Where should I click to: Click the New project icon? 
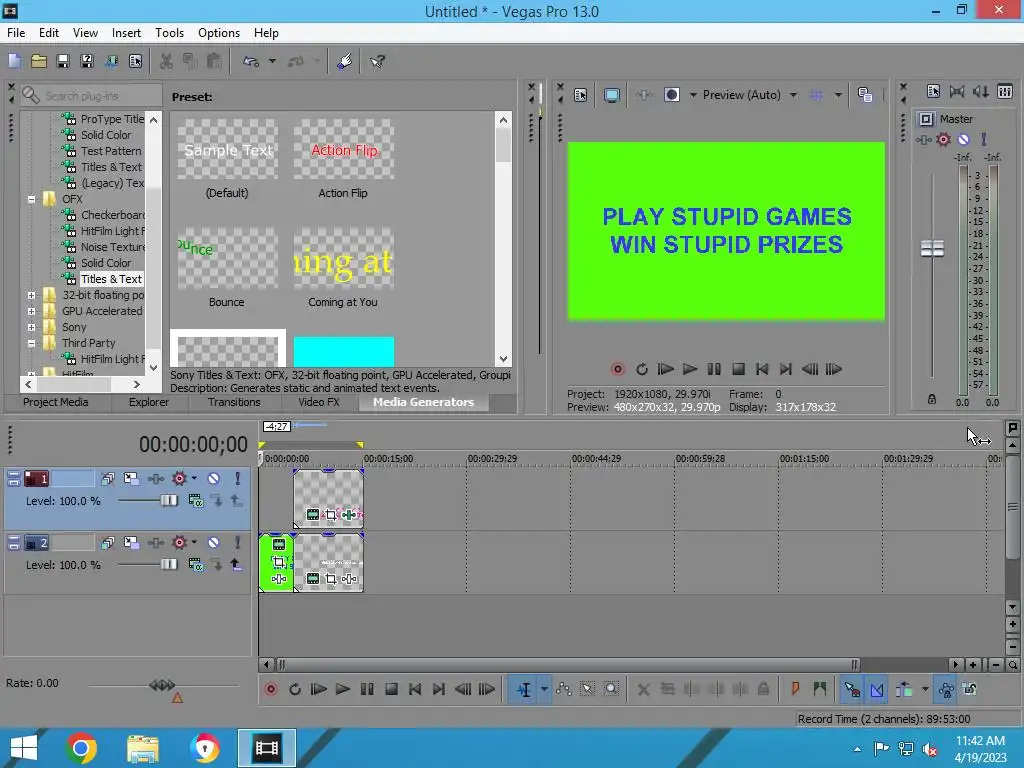14,61
